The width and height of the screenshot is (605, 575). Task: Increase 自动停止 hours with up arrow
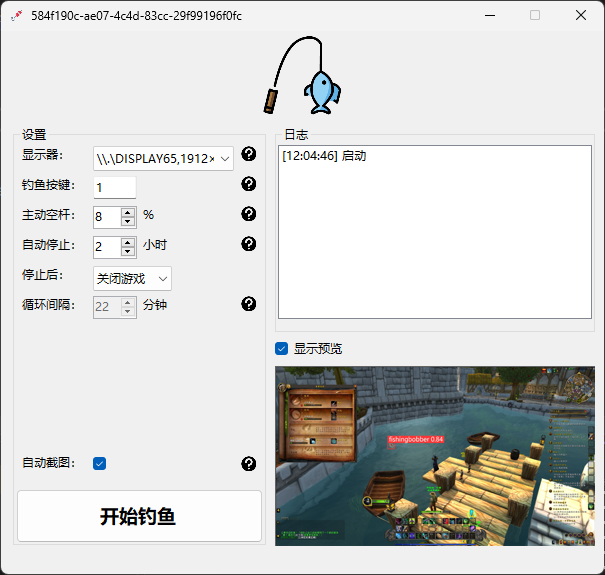pyautogui.click(x=128, y=243)
